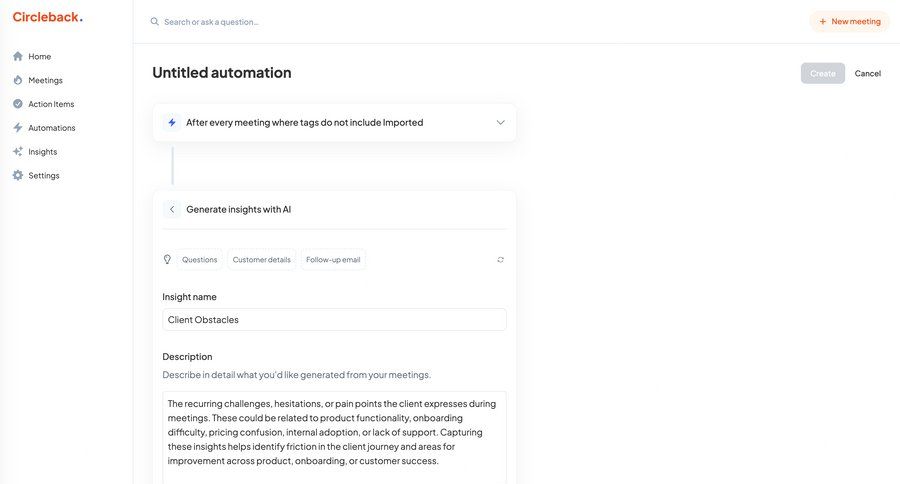Image resolution: width=900 pixels, height=484 pixels.
Task: Pick the Follow-up email suggestion chip
Action: point(333,260)
